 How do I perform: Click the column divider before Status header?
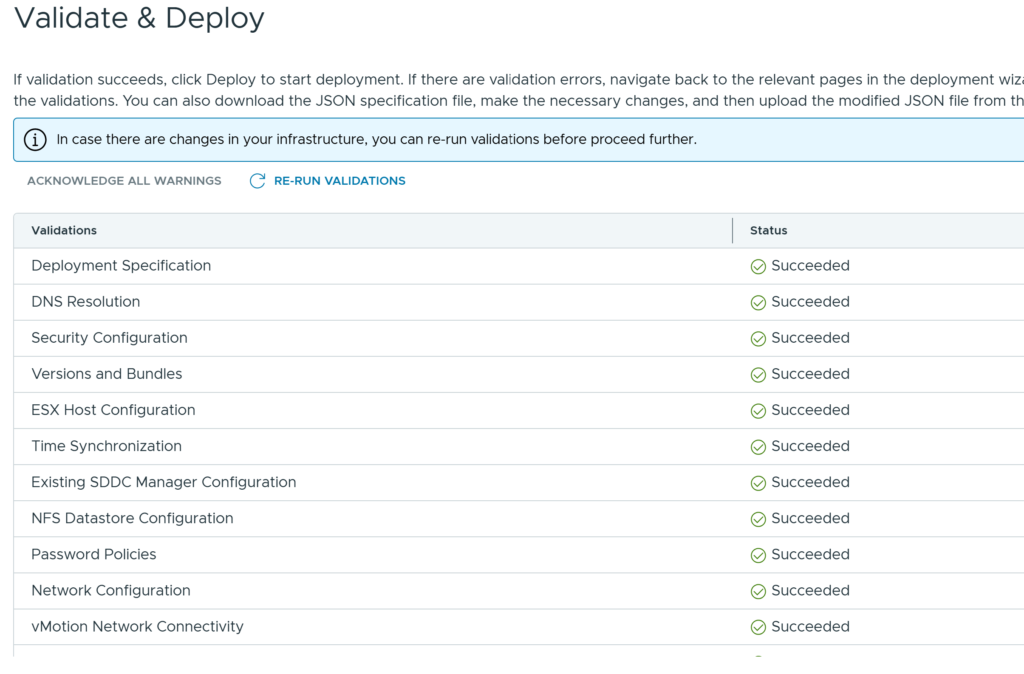[x=733, y=231]
